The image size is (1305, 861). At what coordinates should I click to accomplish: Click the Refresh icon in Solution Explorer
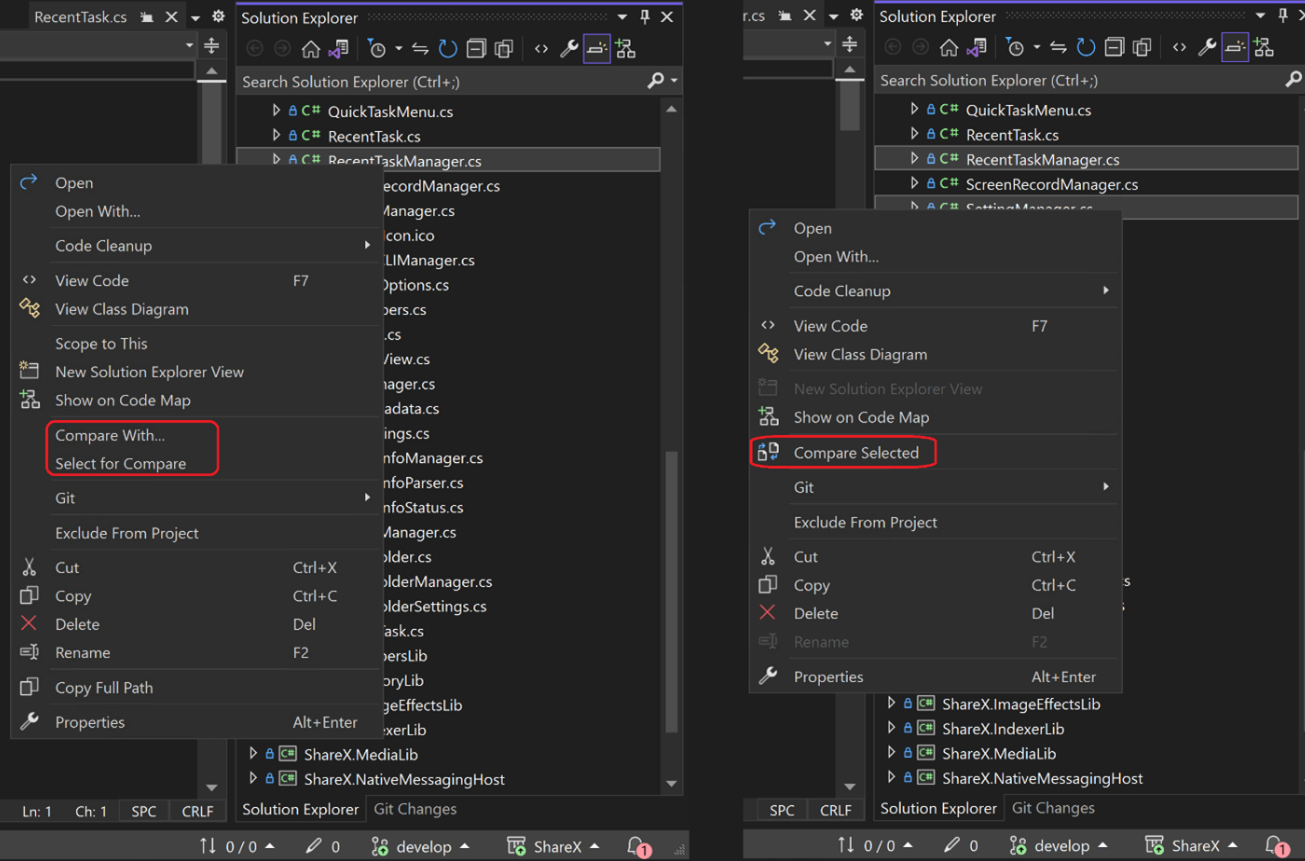[x=447, y=47]
